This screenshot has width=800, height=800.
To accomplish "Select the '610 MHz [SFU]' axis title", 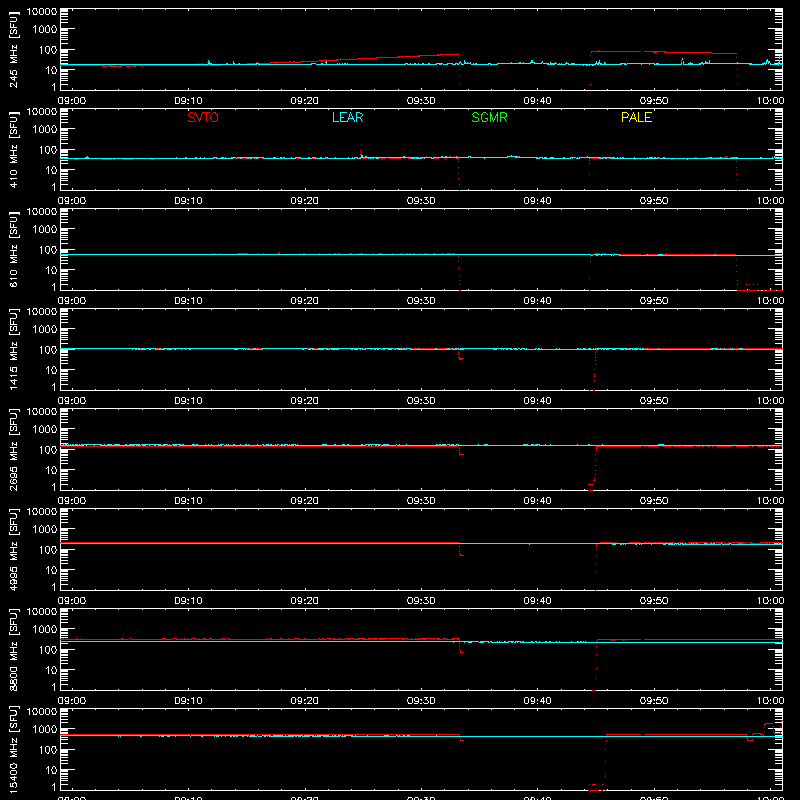I will pos(14,249).
